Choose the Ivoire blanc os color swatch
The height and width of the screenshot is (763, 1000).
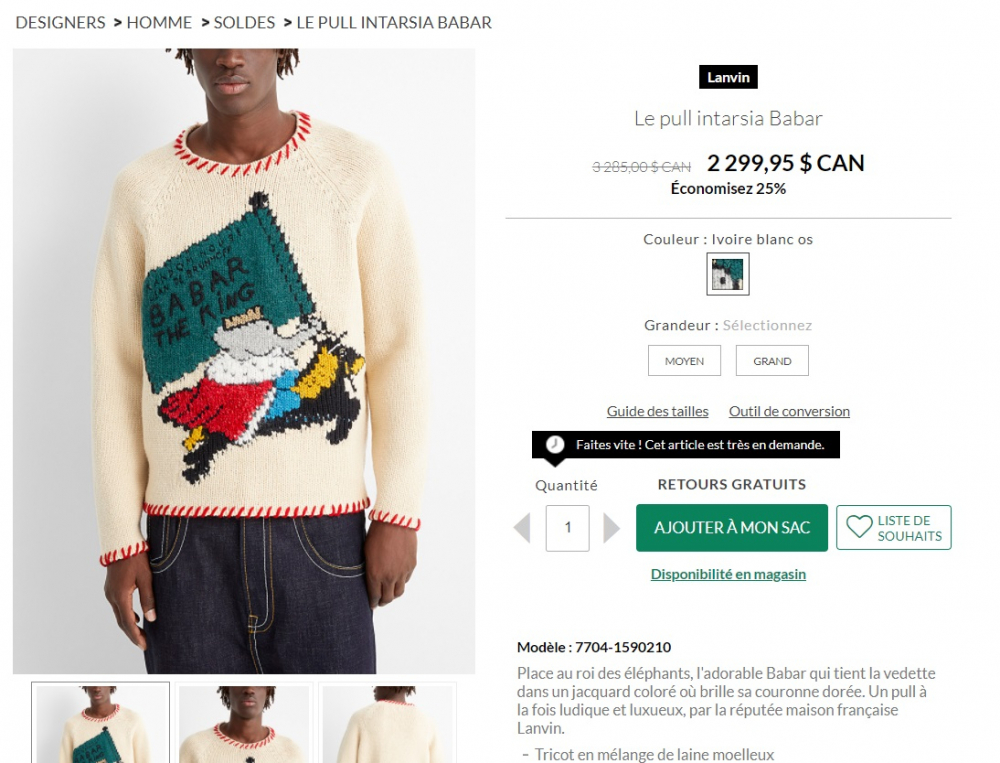point(728,274)
